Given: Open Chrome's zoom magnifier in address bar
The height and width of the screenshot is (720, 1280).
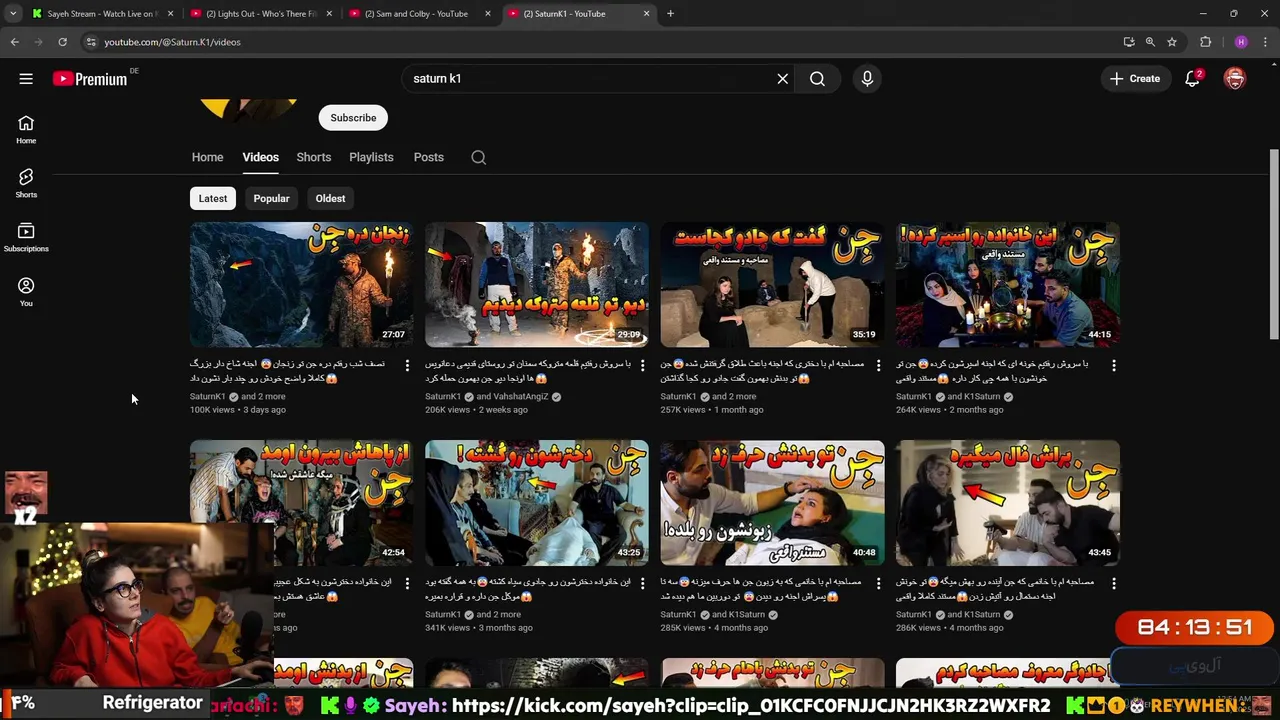Looking at the screenshot, I should 1150,42.
